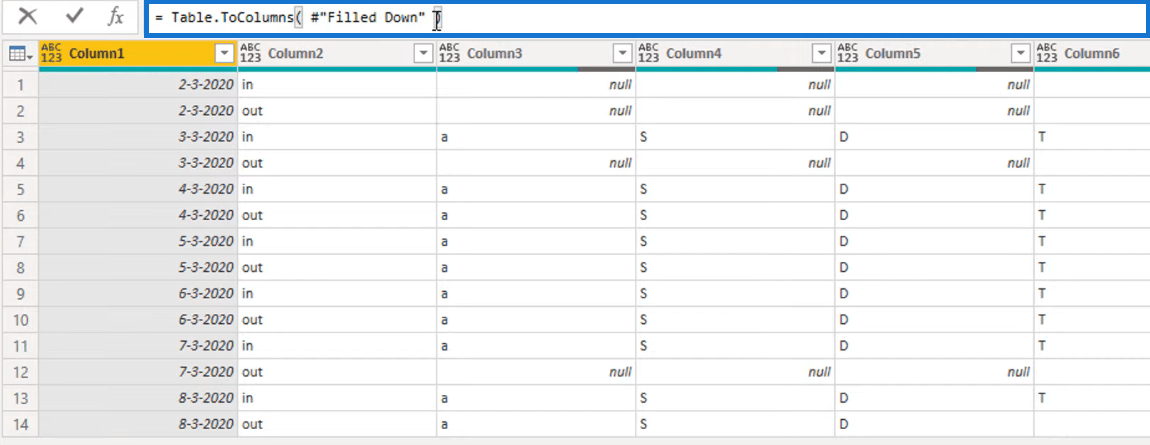This screenshot has width=1150, height=445.
Task: Open Column5 filter dropdown
Action: point(1021,54)
